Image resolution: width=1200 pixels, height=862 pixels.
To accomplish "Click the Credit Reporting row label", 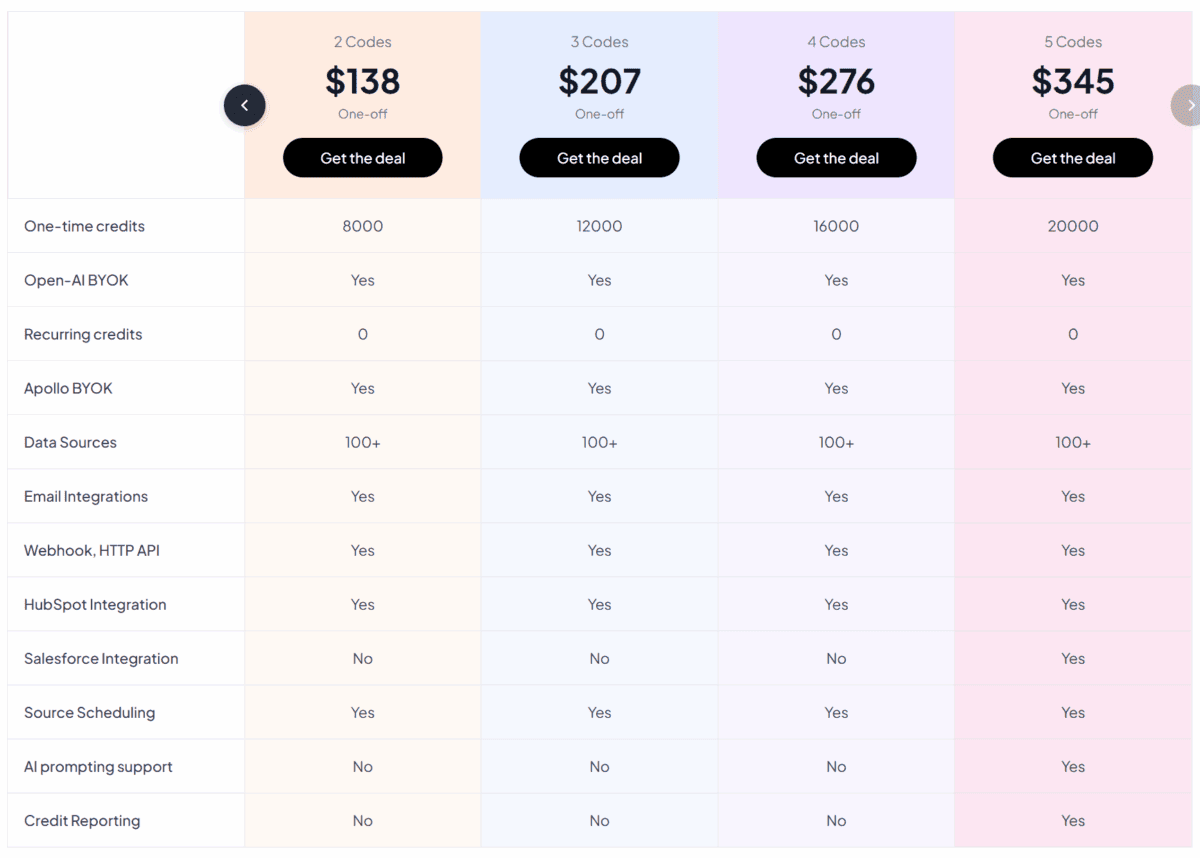I will click(82, 821).
